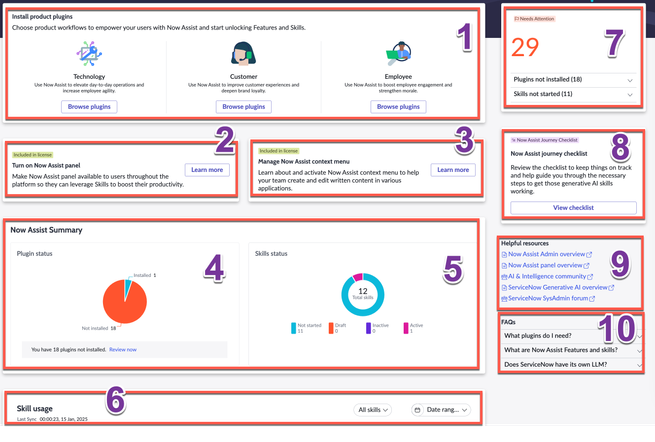Expand the FAQ What are Now Assist Features and skills?

pyautogui.click(x=571, y=350)
